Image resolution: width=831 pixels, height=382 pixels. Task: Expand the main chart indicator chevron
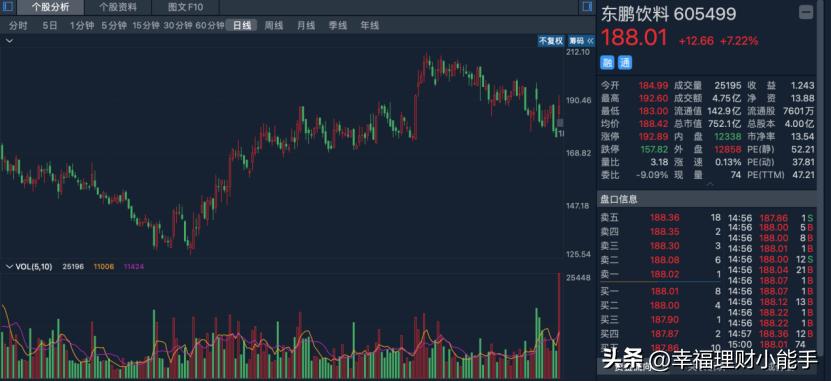click(9, 40)
